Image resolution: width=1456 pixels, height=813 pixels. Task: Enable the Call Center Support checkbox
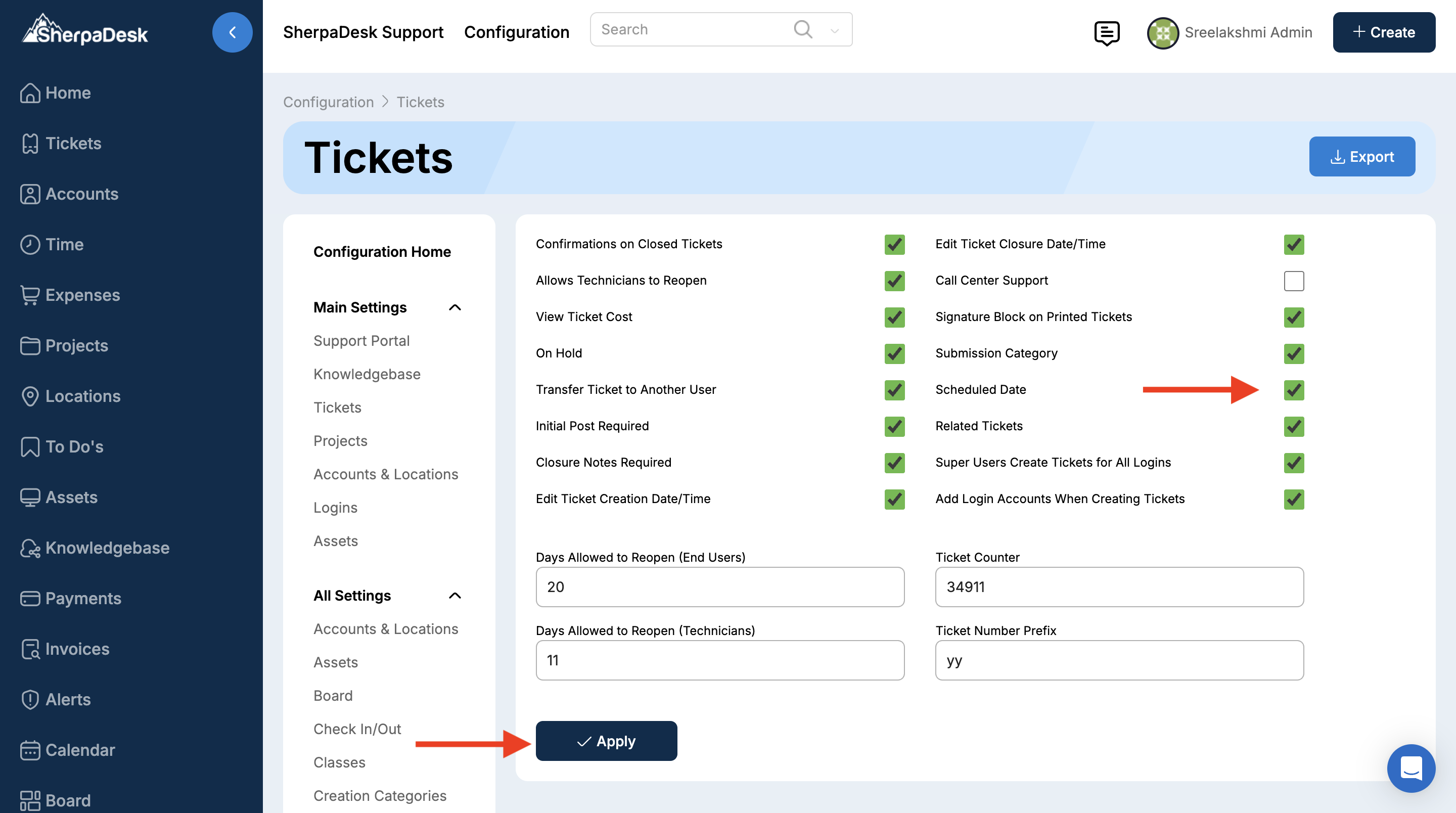point(1293,281)
